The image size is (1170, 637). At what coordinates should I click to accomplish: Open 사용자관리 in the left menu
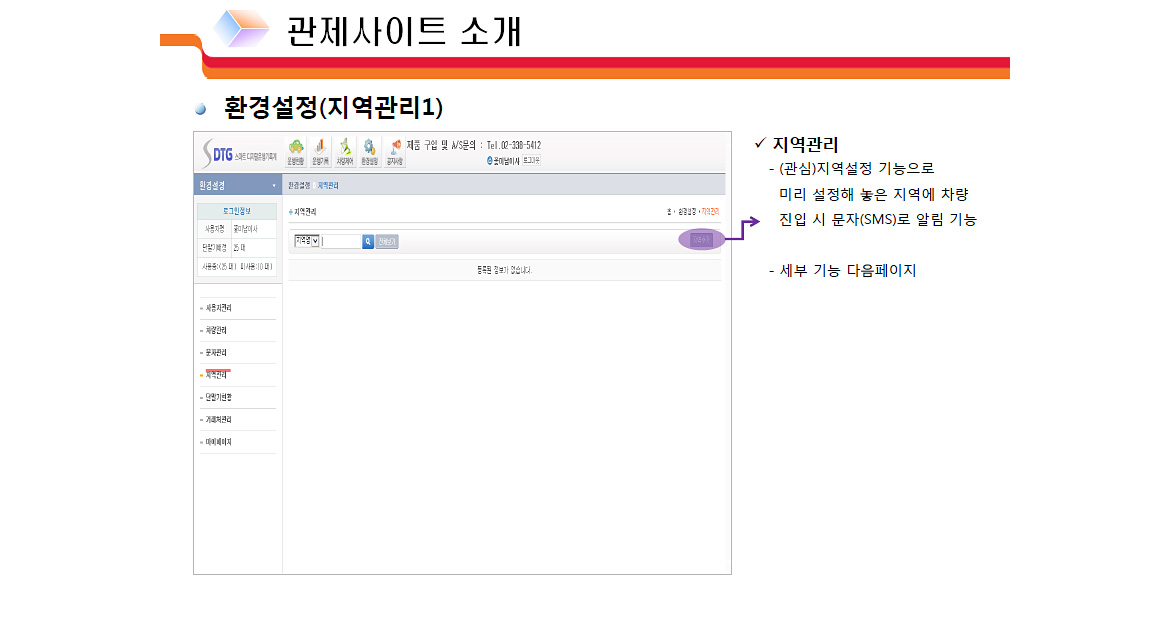click(x=218, y=308)
